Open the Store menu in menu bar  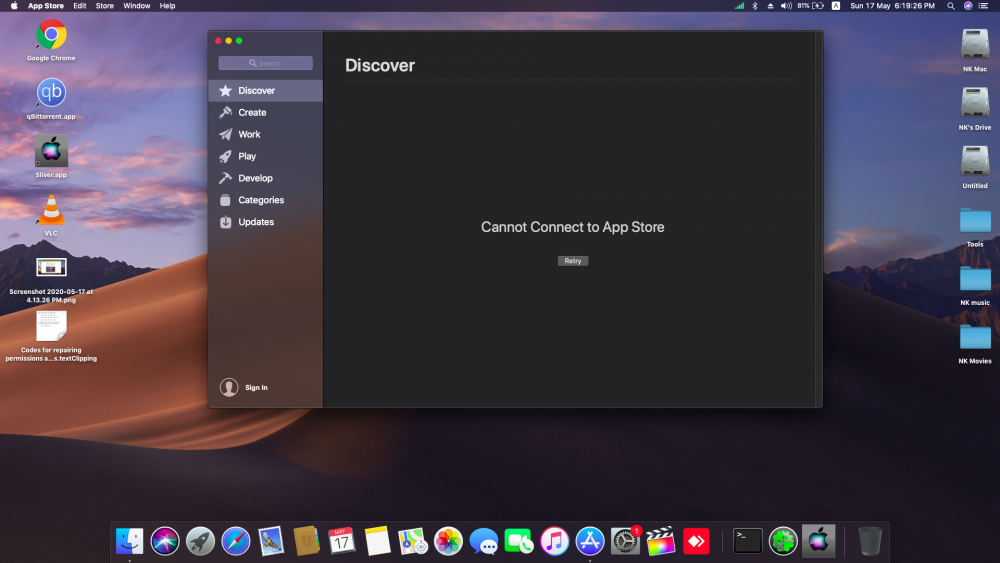pos(104,6)
